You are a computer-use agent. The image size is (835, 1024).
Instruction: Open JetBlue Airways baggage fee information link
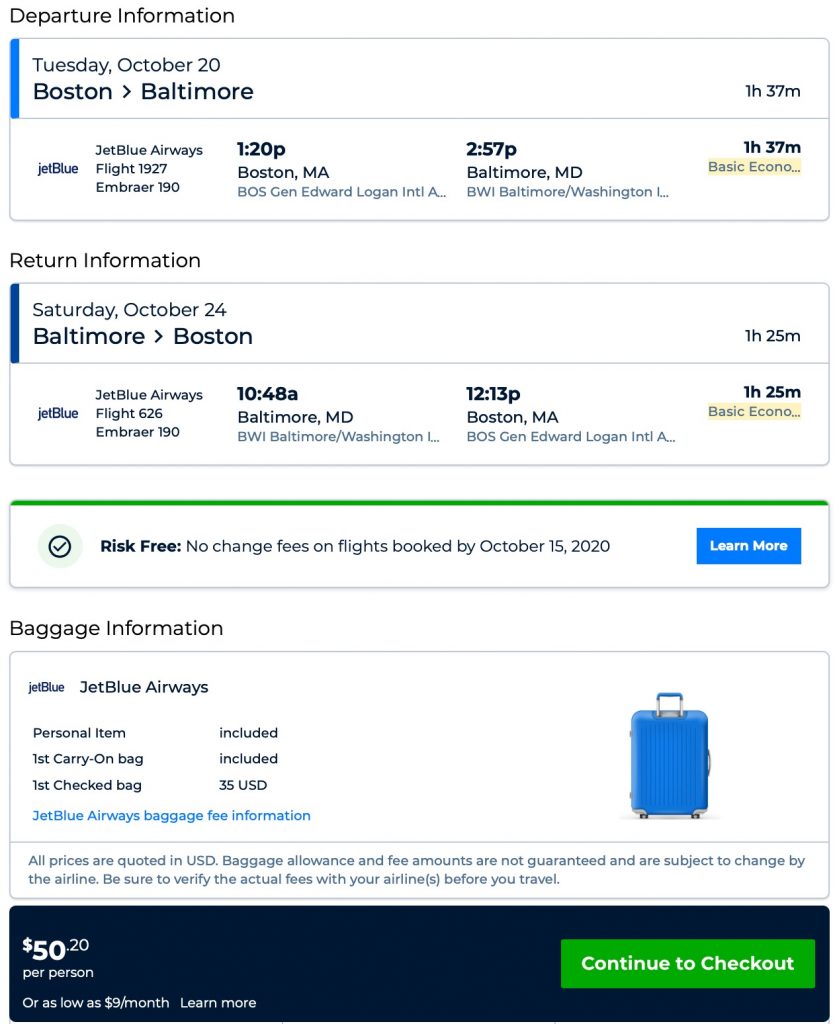(171, 816)
